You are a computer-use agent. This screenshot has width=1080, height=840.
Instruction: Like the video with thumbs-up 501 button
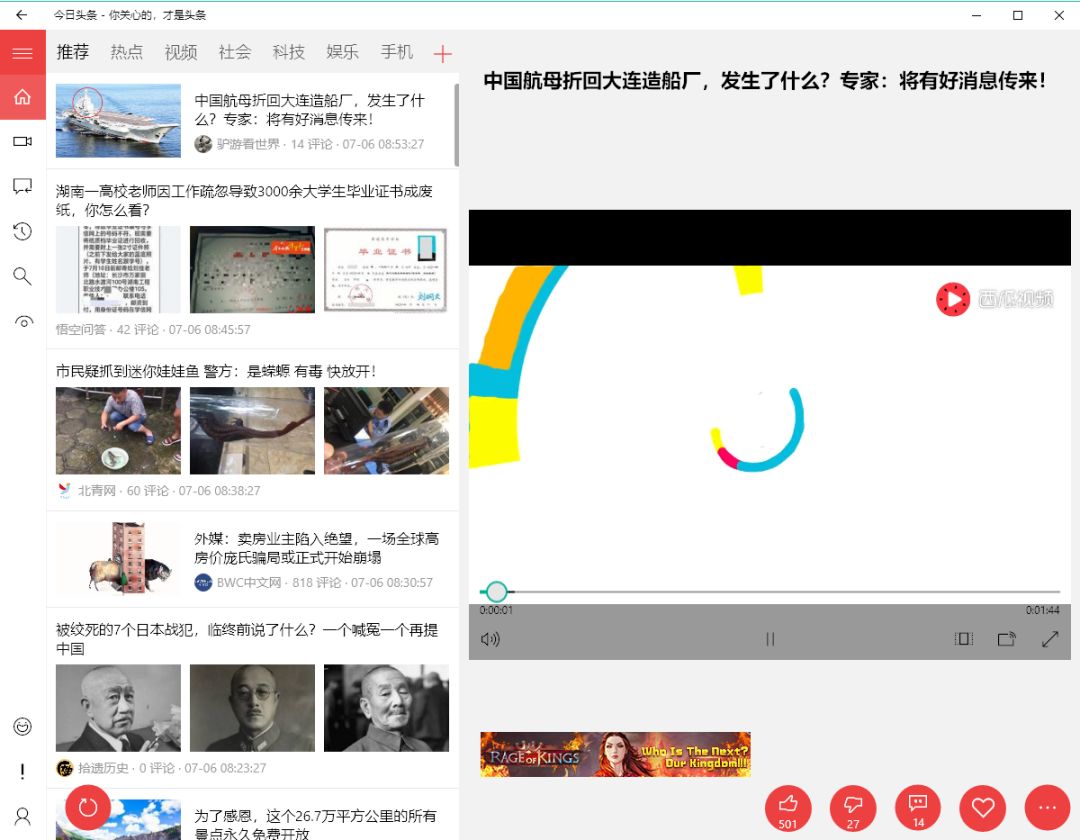pos(788,808)
